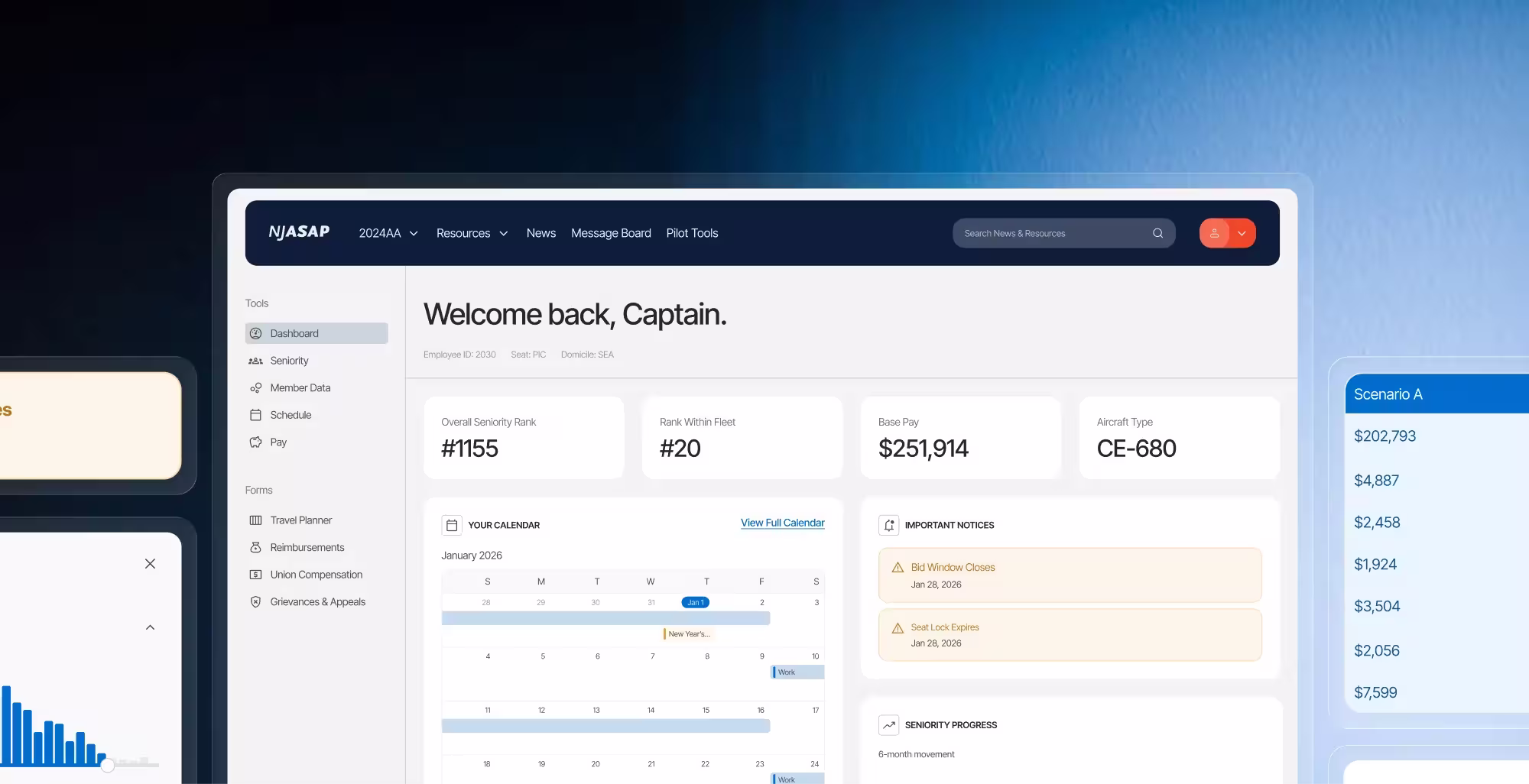Select the Seniority tool icon

coord(255,360)
